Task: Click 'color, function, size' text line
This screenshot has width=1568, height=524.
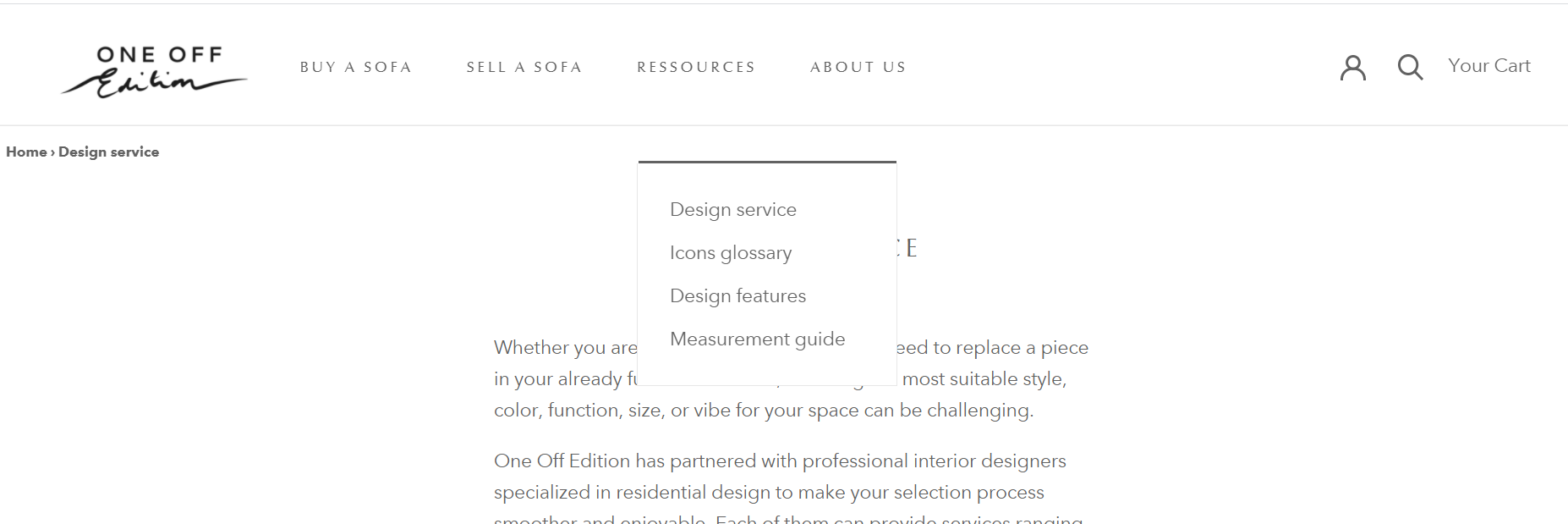Action: pos(763,410)
